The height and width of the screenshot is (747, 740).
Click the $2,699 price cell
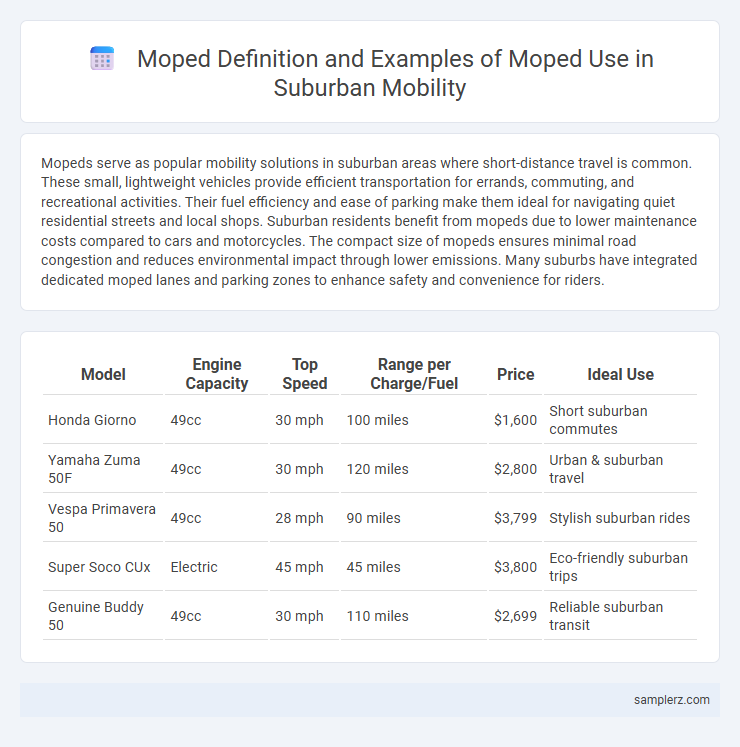point(516,616)
